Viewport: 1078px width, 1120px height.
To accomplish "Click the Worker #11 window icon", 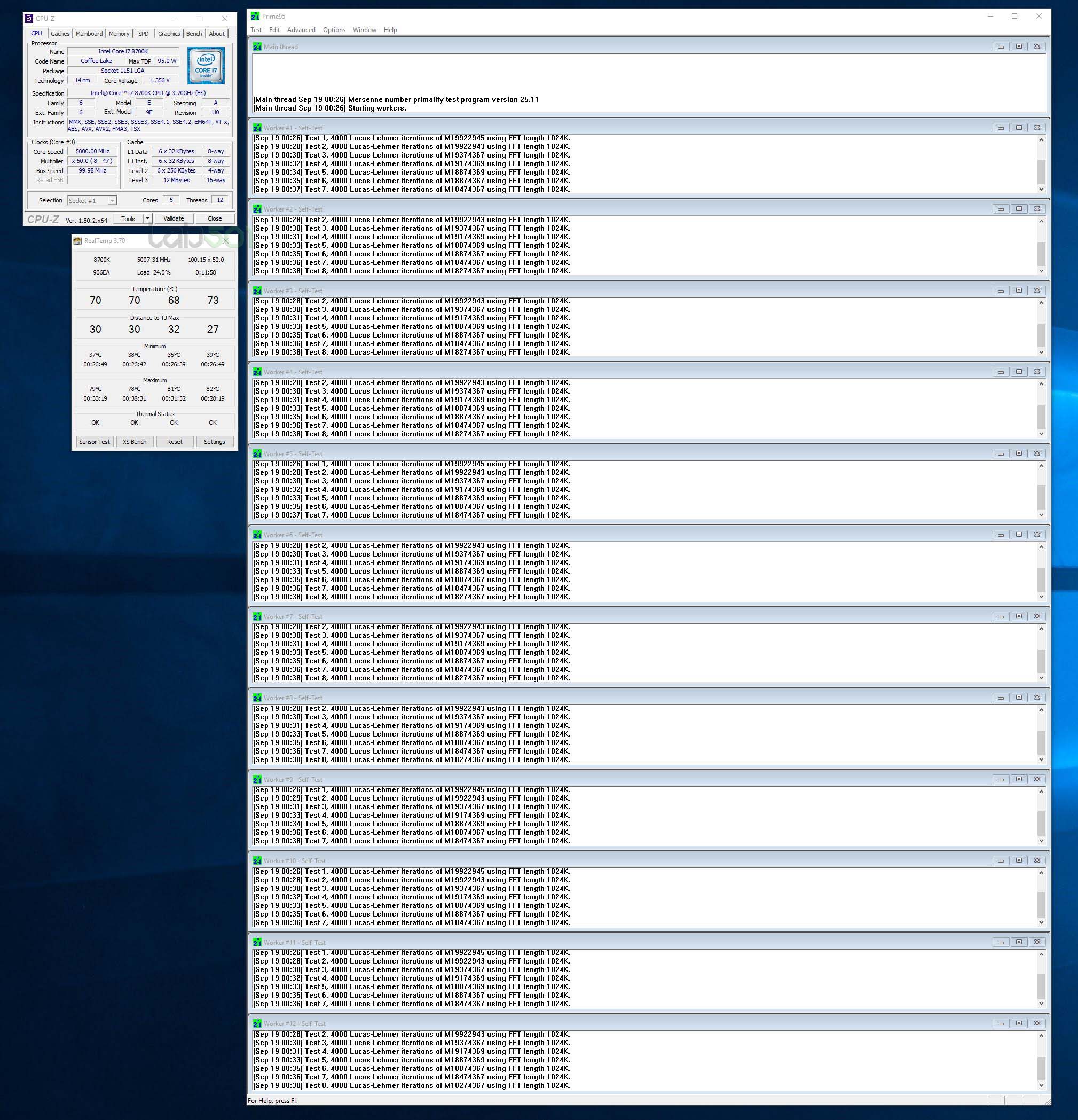I will tap(257, 942).
